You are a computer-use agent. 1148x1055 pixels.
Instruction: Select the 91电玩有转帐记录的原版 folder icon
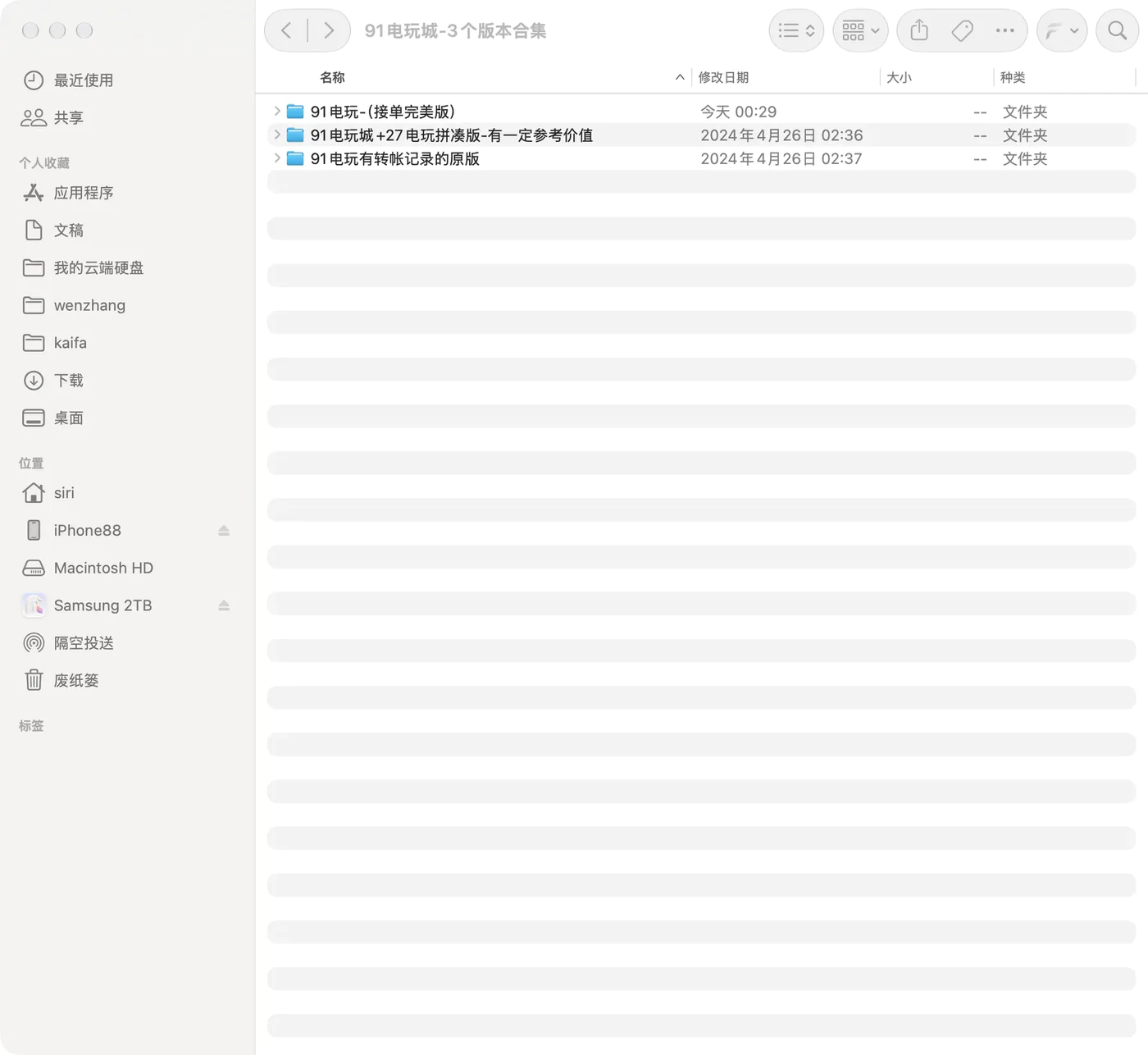(295, 158)
